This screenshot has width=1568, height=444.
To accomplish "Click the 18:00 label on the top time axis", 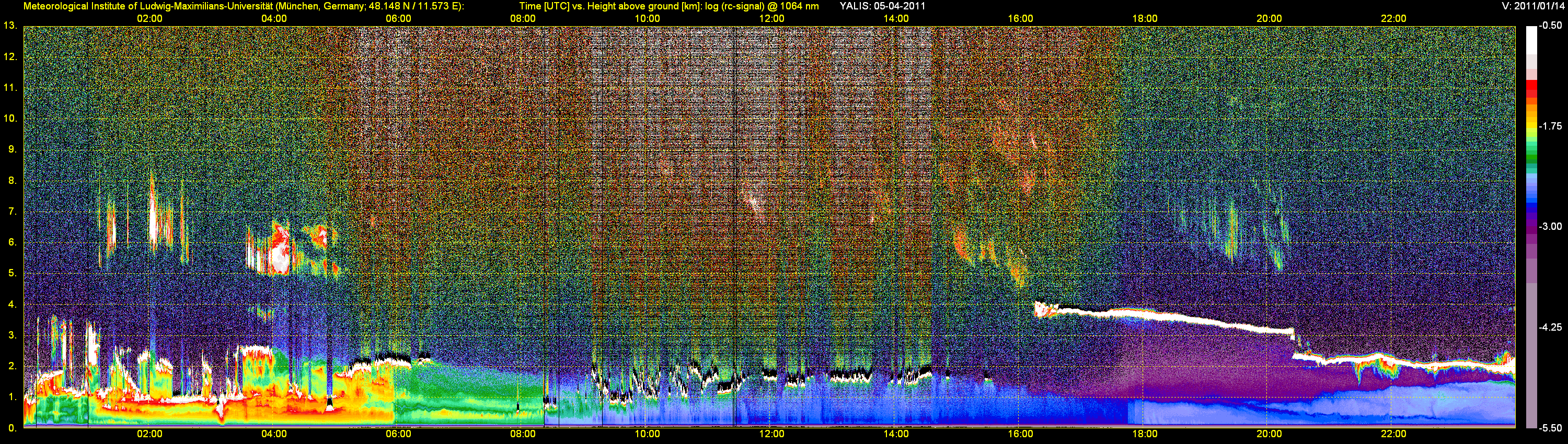I will (x=1144, y=18).
